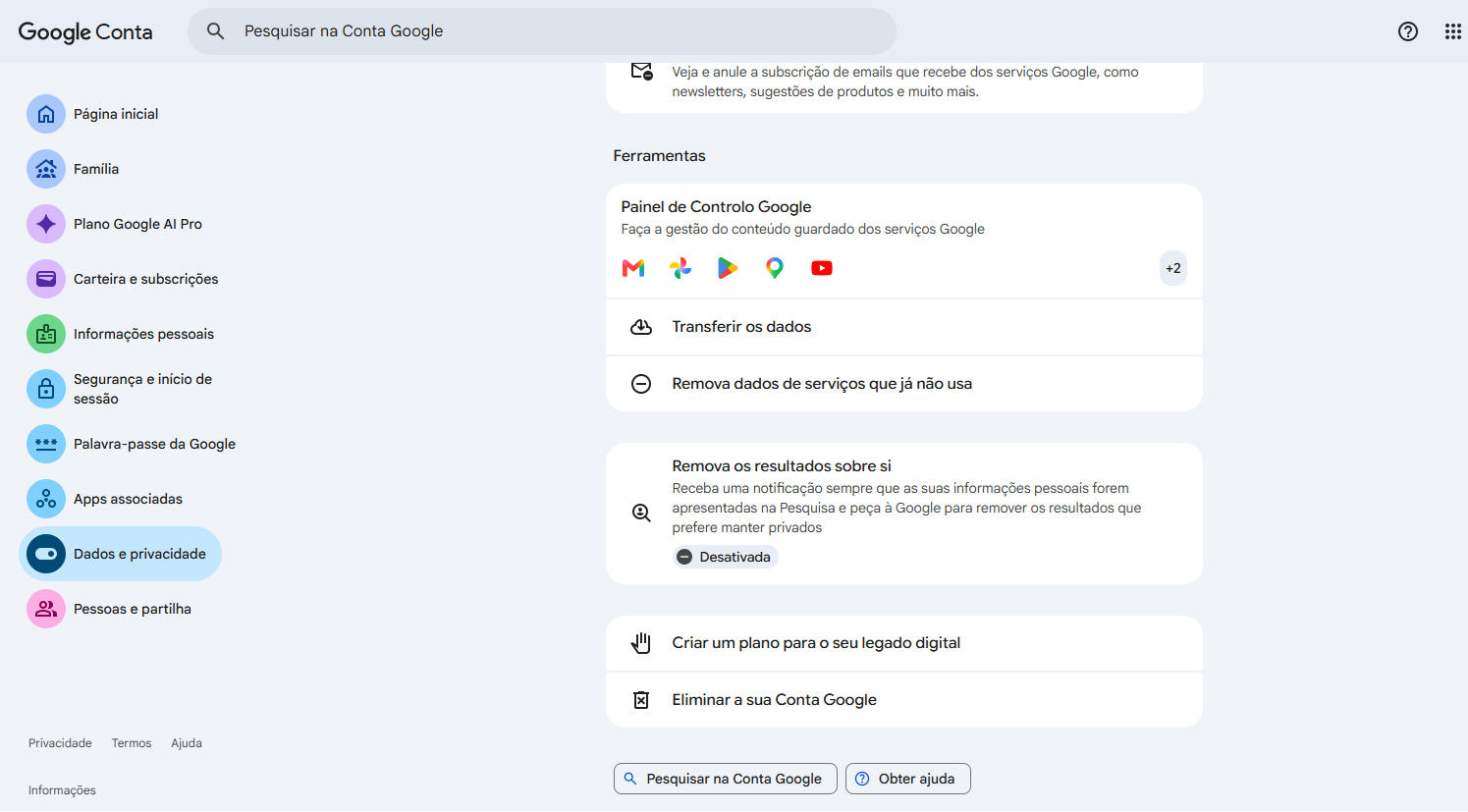Viewport: 1468px width, 812px height.
Task: Click the Plano Google AI Pro sparkle icon
Action: tap(46, 224)
